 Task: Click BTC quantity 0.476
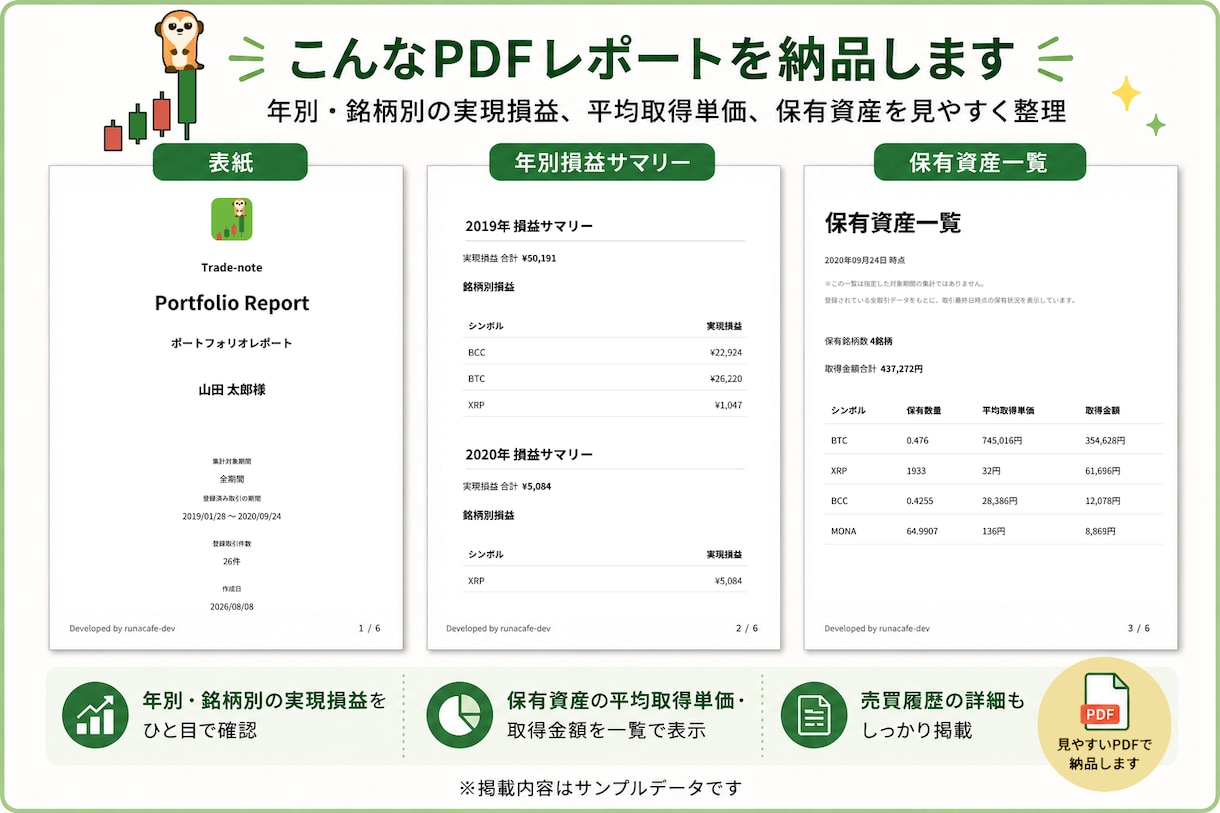pos(918,440)
